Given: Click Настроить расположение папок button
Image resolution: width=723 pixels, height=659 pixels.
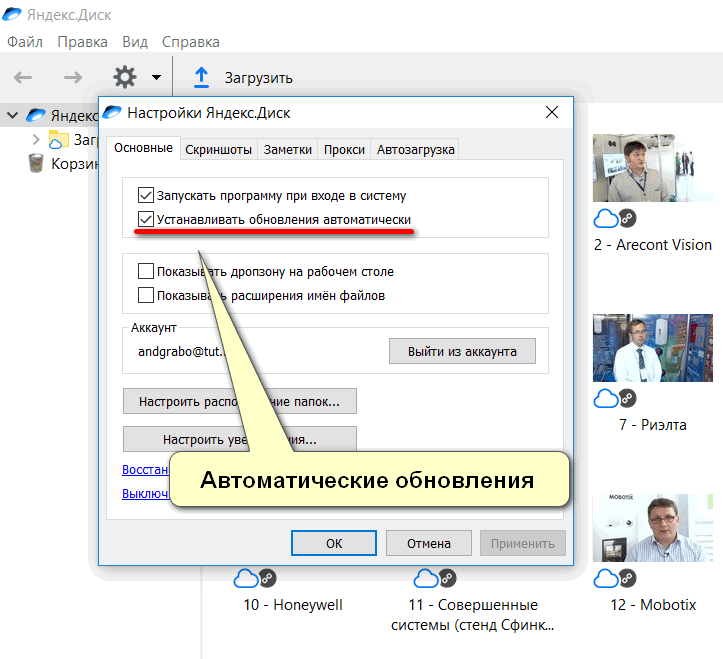Looking at the screenshot, I should [239, 401].
